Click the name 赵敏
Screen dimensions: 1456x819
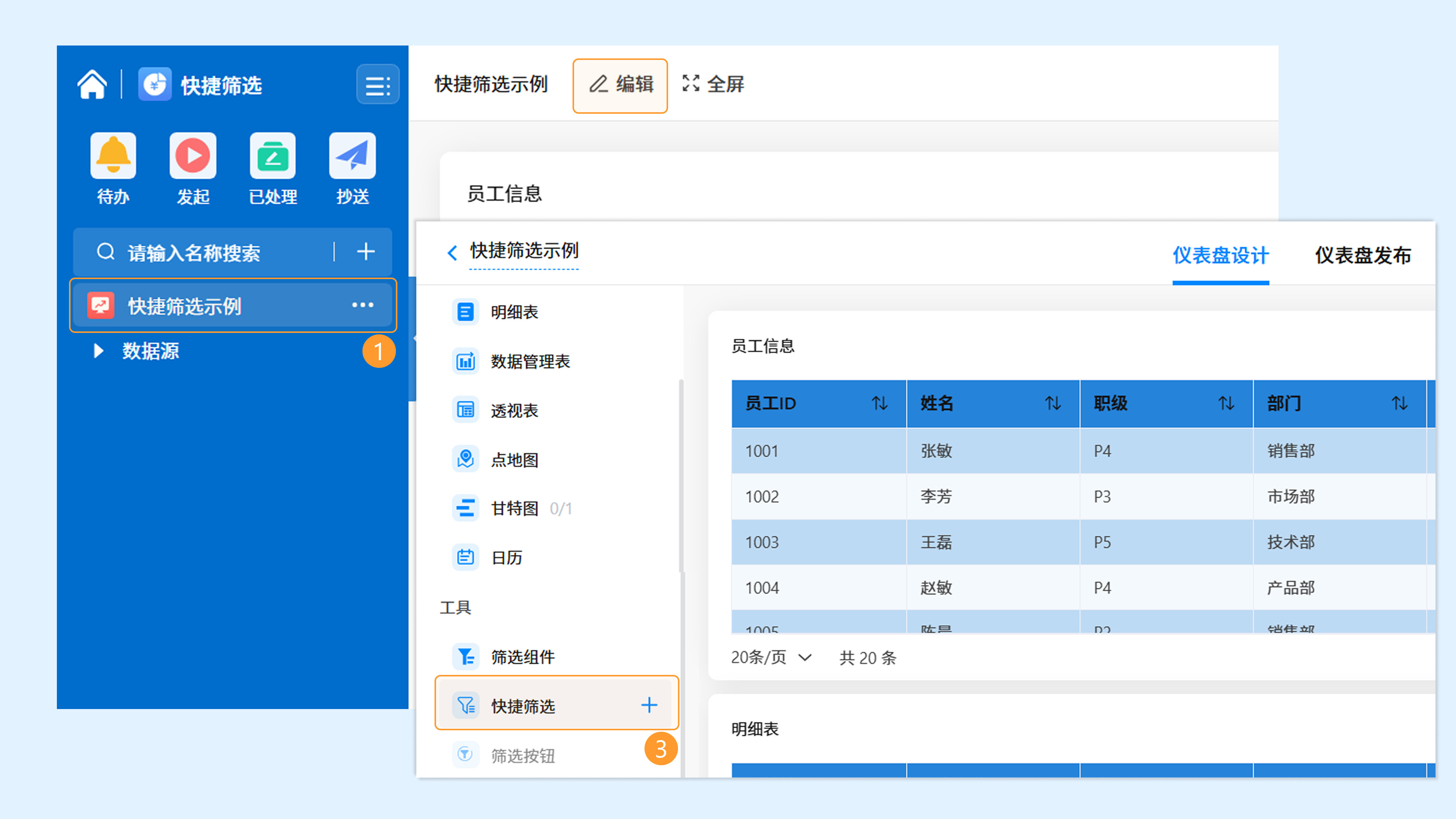(x=937, y=588)
